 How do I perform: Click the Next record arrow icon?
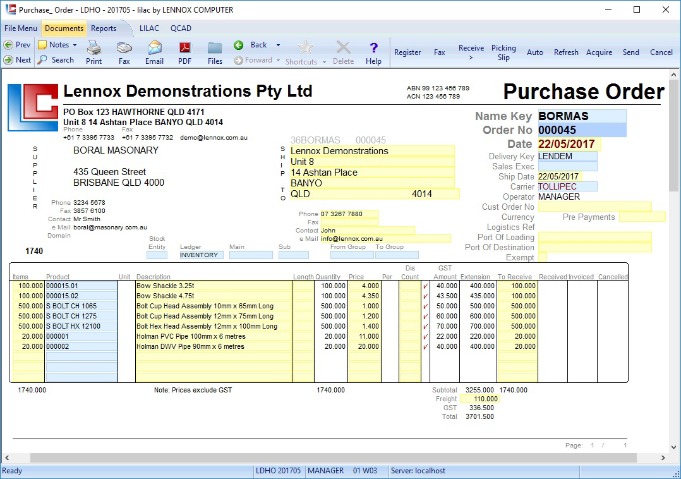pyautogui.click(x=8, y=60)
